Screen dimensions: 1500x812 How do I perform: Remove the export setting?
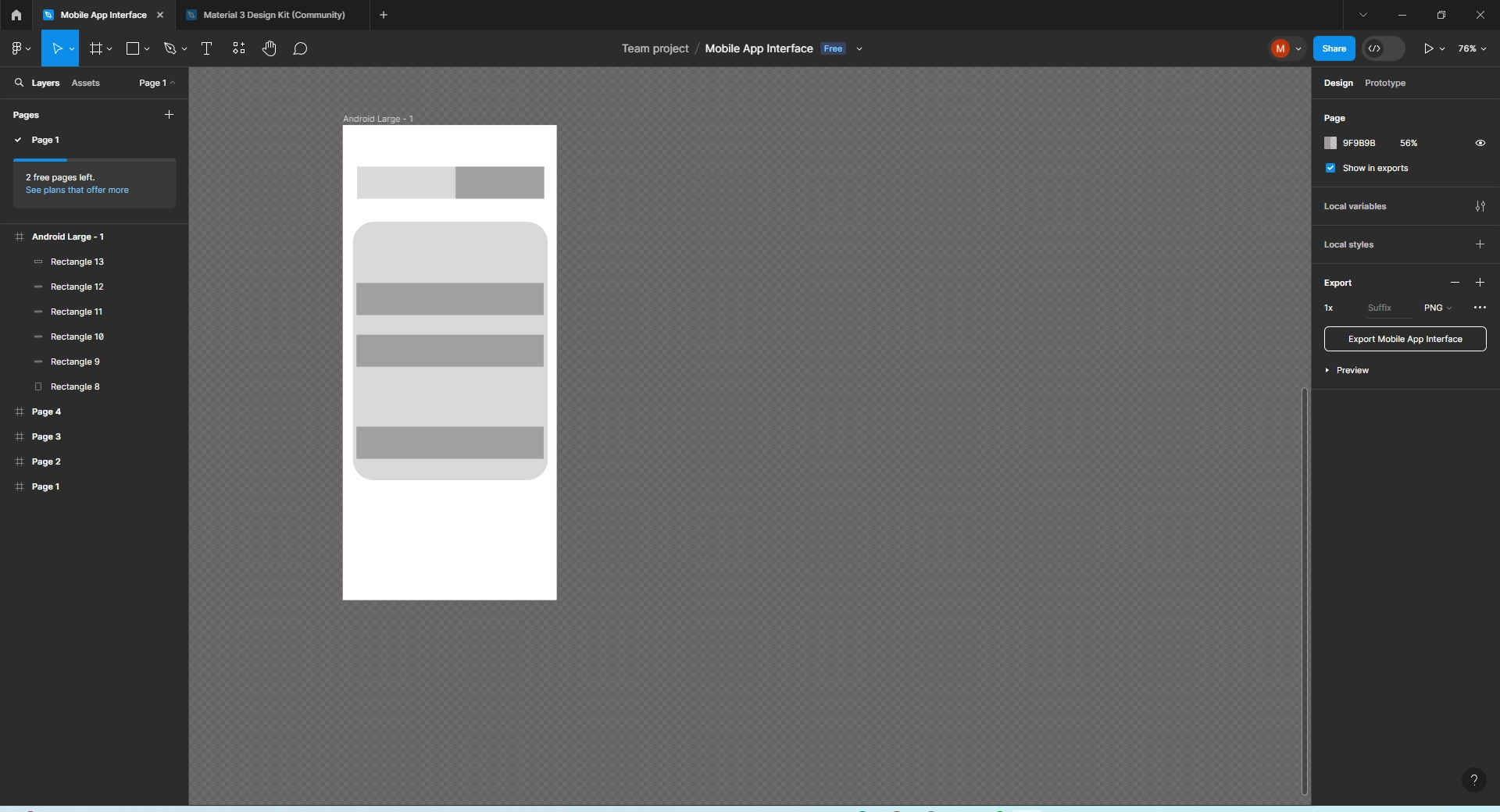click(x=1455, y=283)
